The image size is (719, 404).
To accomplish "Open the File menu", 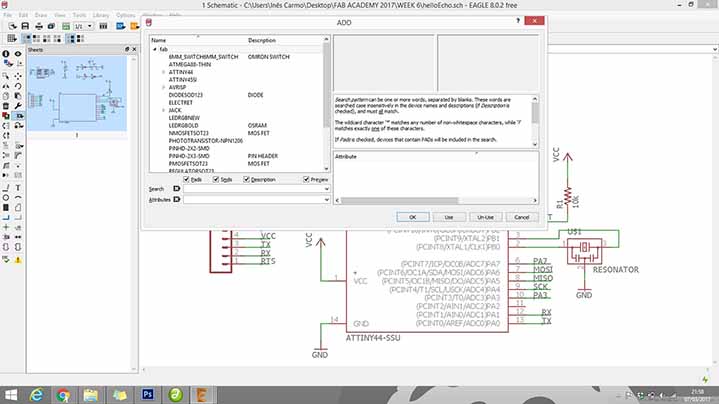I will click(x=8, y=15).
